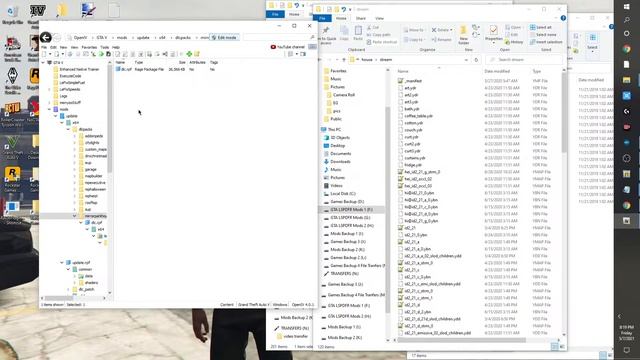Open the Tools menu in OpenIV
The image size is (640, 360).
pyautogui.click(x=104, y=47)
